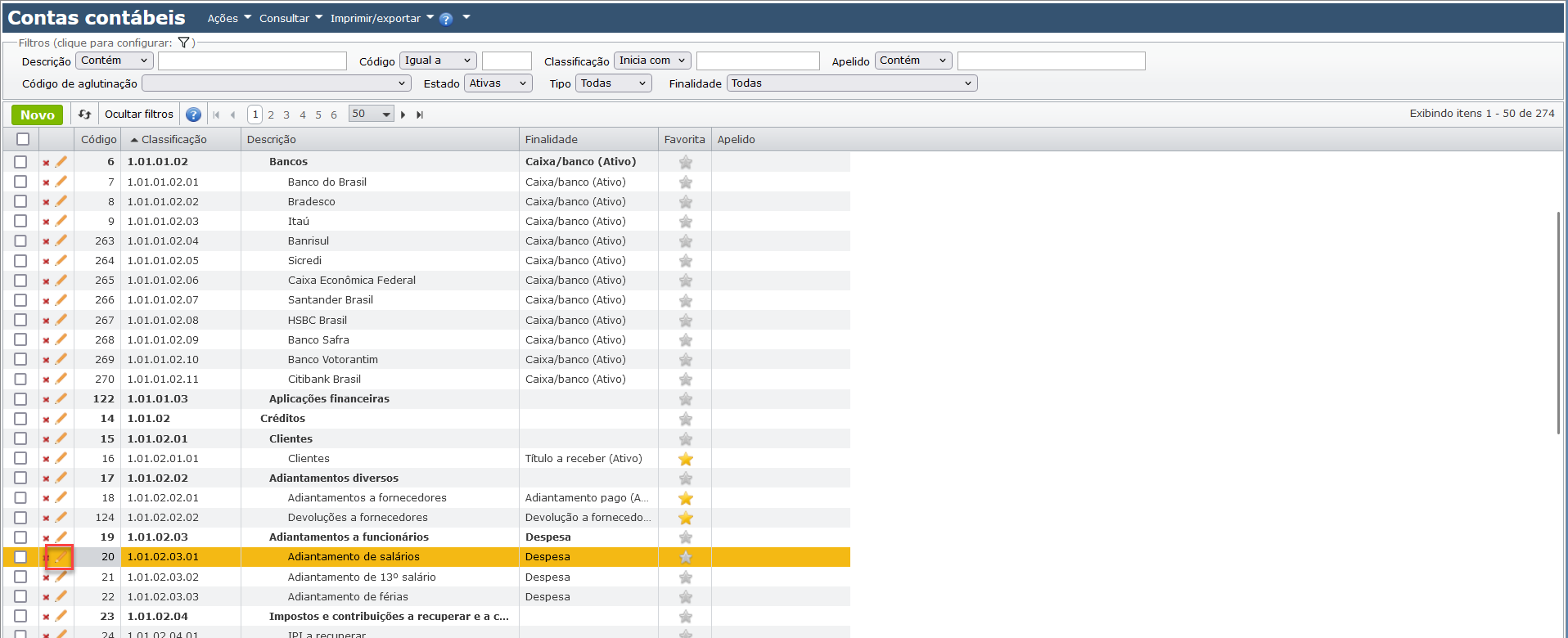Toggle the favorite star for Bradesco

685,202
